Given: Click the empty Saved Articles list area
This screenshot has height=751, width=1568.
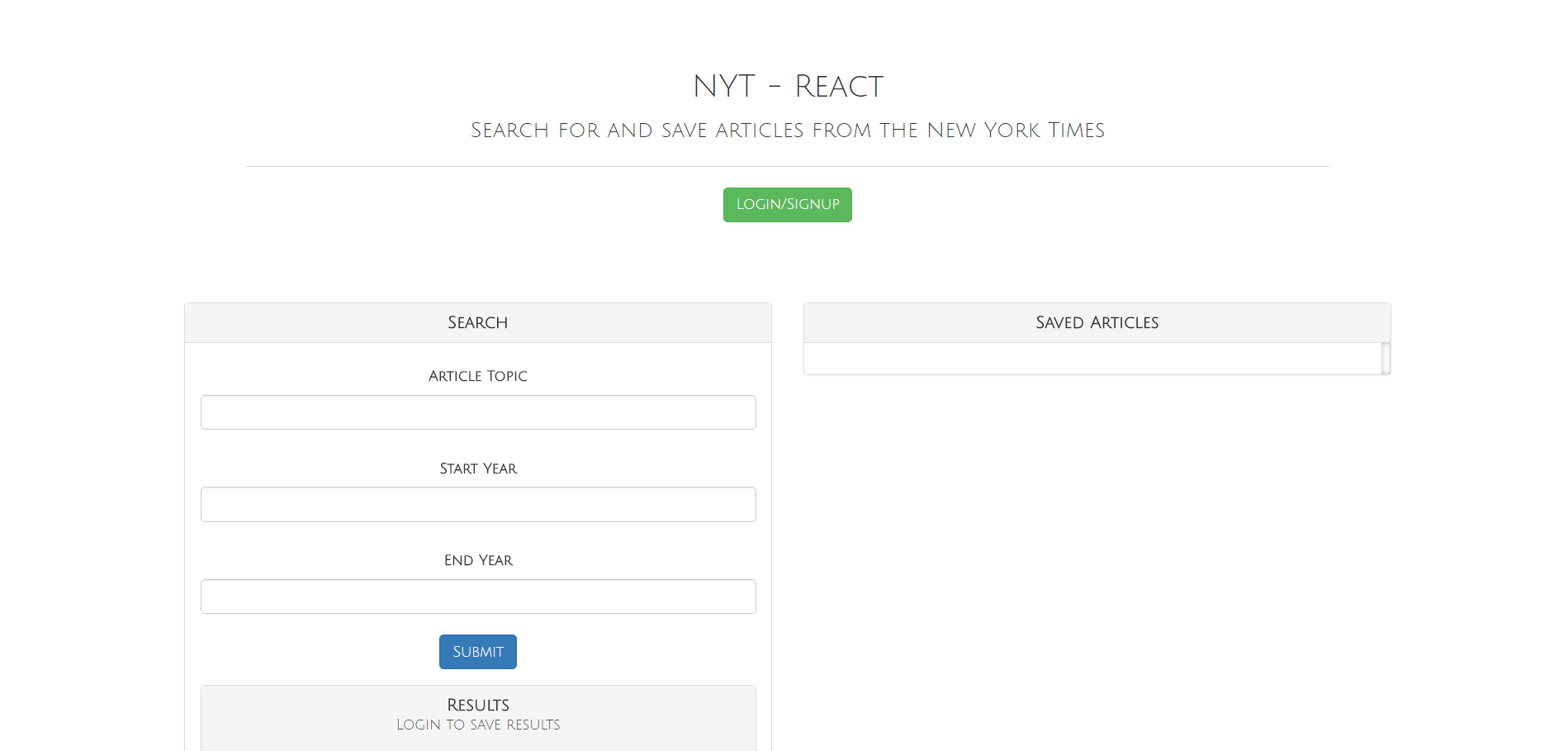Looking at the screenshot, I should pyautogui.click(x=1092, y=359).
